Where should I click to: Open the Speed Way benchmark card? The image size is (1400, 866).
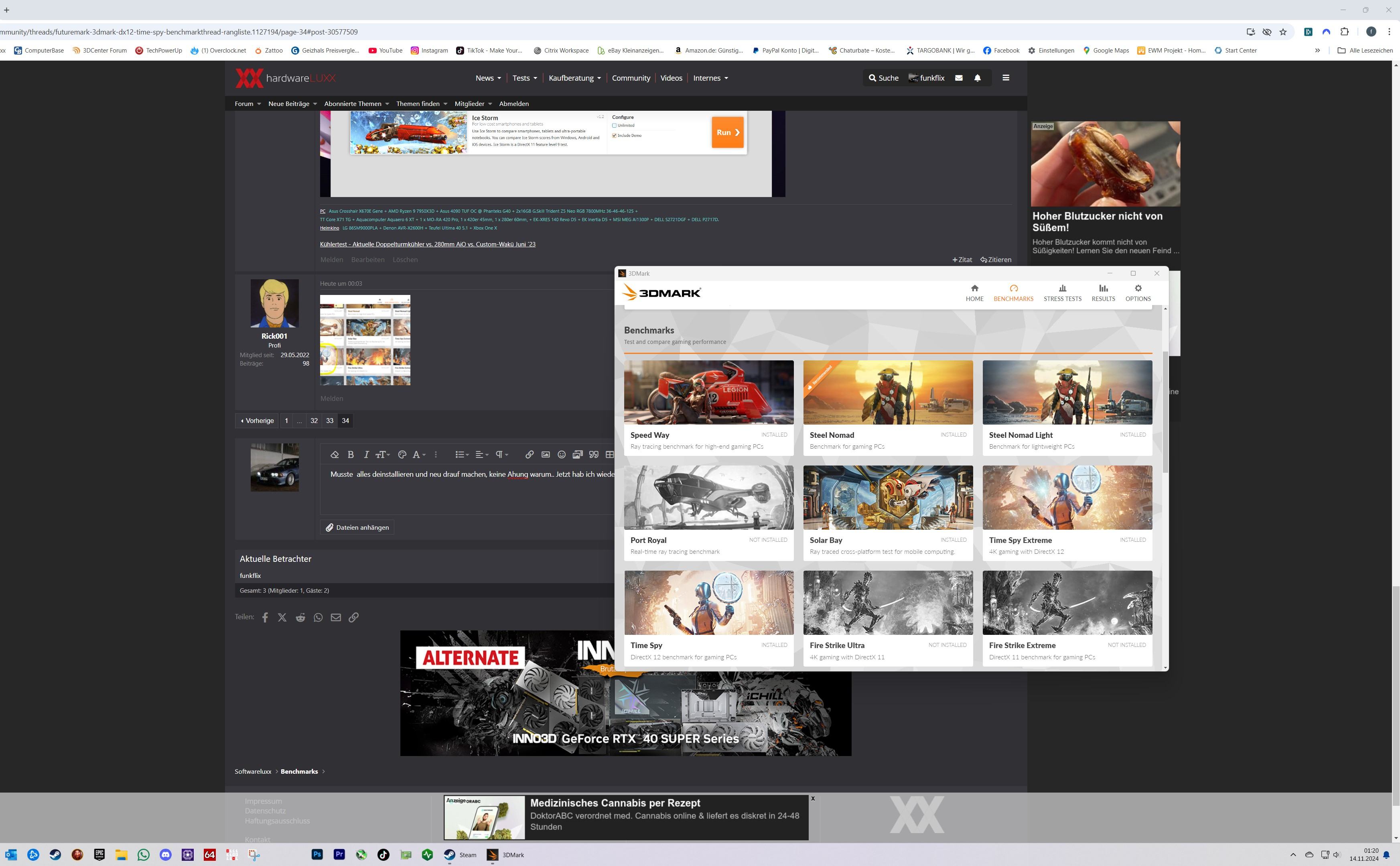pyautogui.click(x=708, y=407)
